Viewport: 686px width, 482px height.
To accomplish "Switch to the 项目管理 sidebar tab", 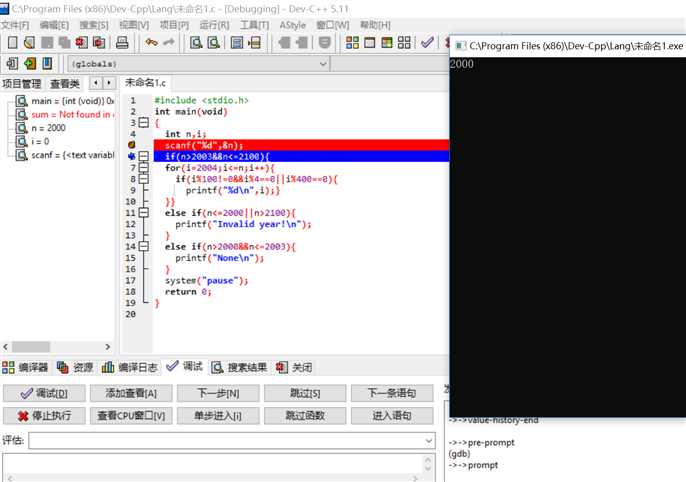I will [x=21, y=84].
